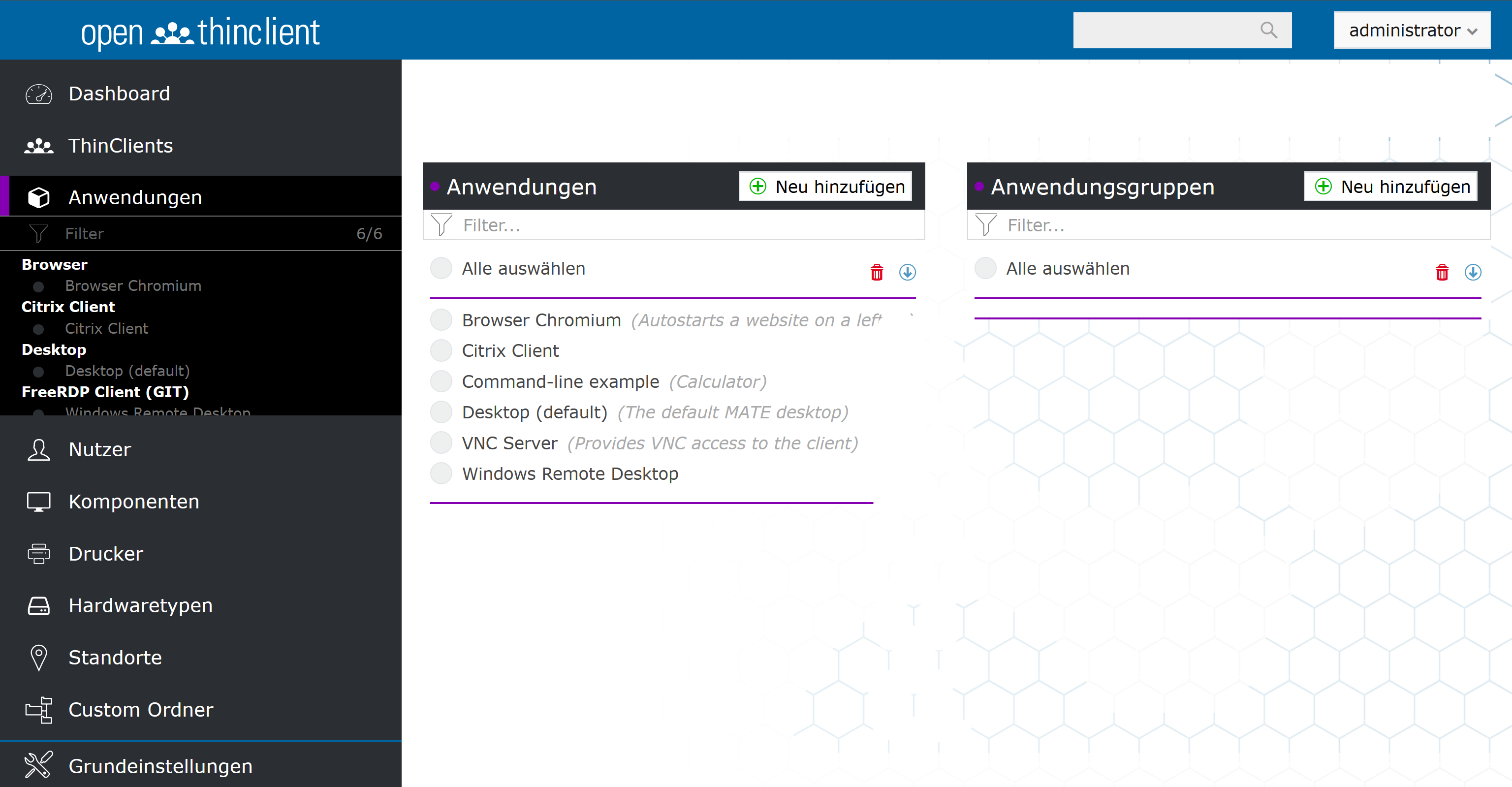This screenshot has width=1512, height=787.
Task: Open the ThinClients menu item
Action: [x=120, y=146]
